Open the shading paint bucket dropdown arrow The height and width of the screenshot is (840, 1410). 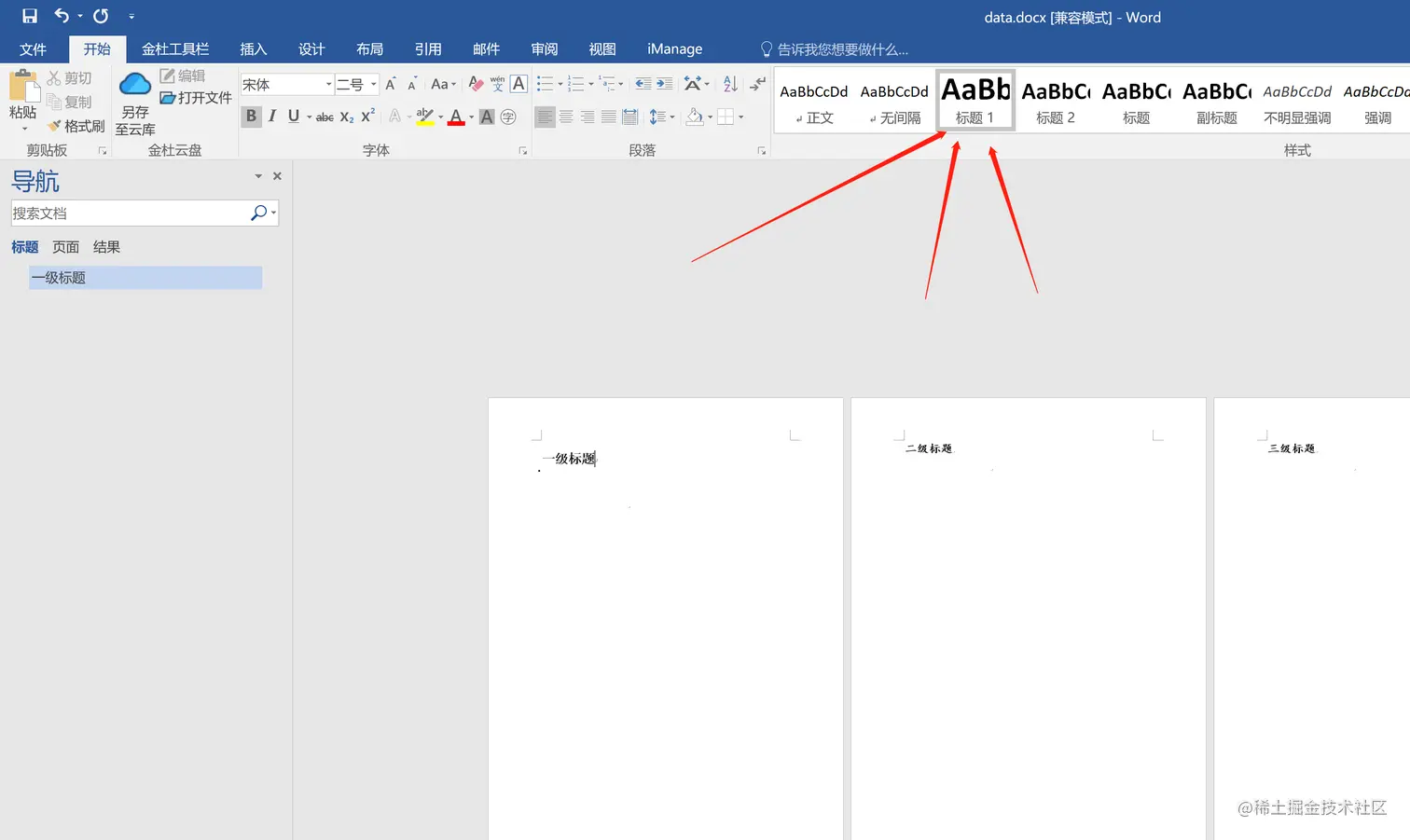[x=711, y=117]
